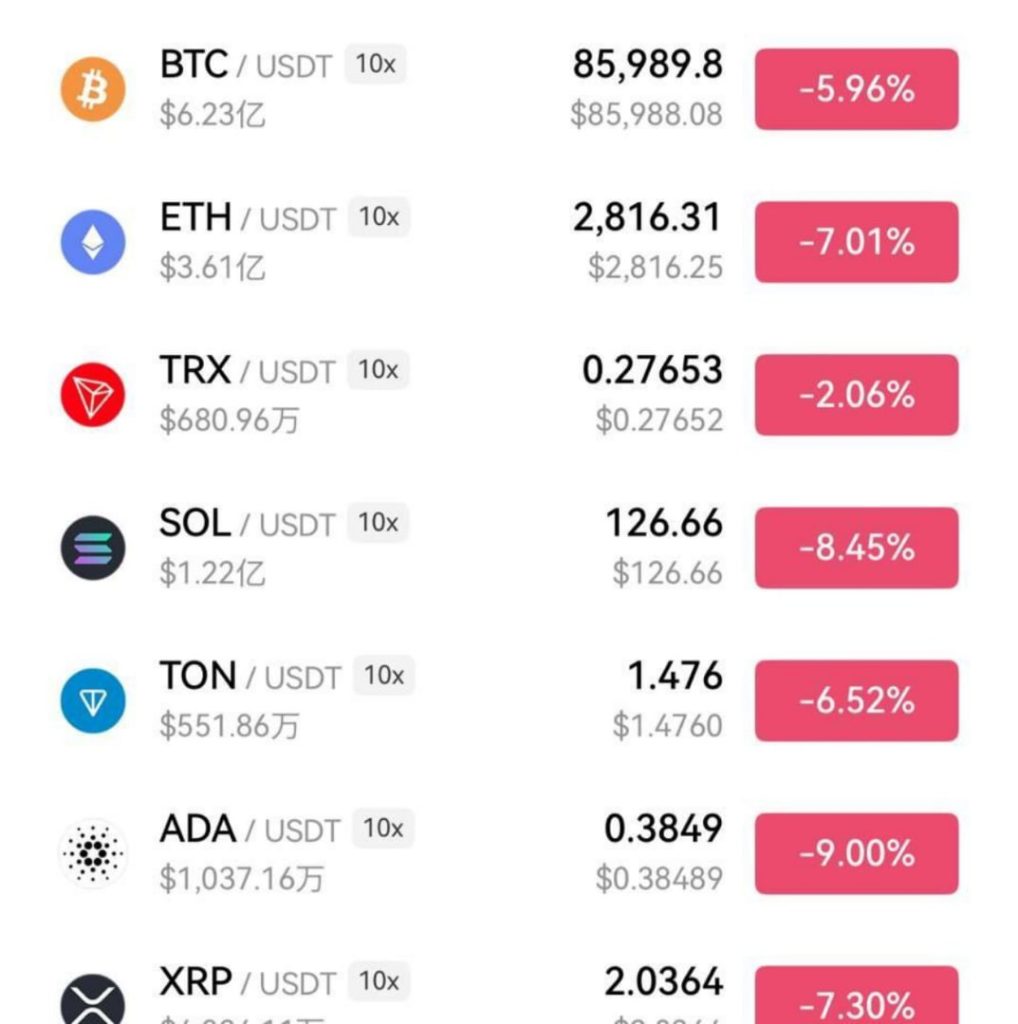Open the BTC / USDT pair name
Image resolution: width=1018 pixels, height=1024 pixels.
click(x=247, y=65)
